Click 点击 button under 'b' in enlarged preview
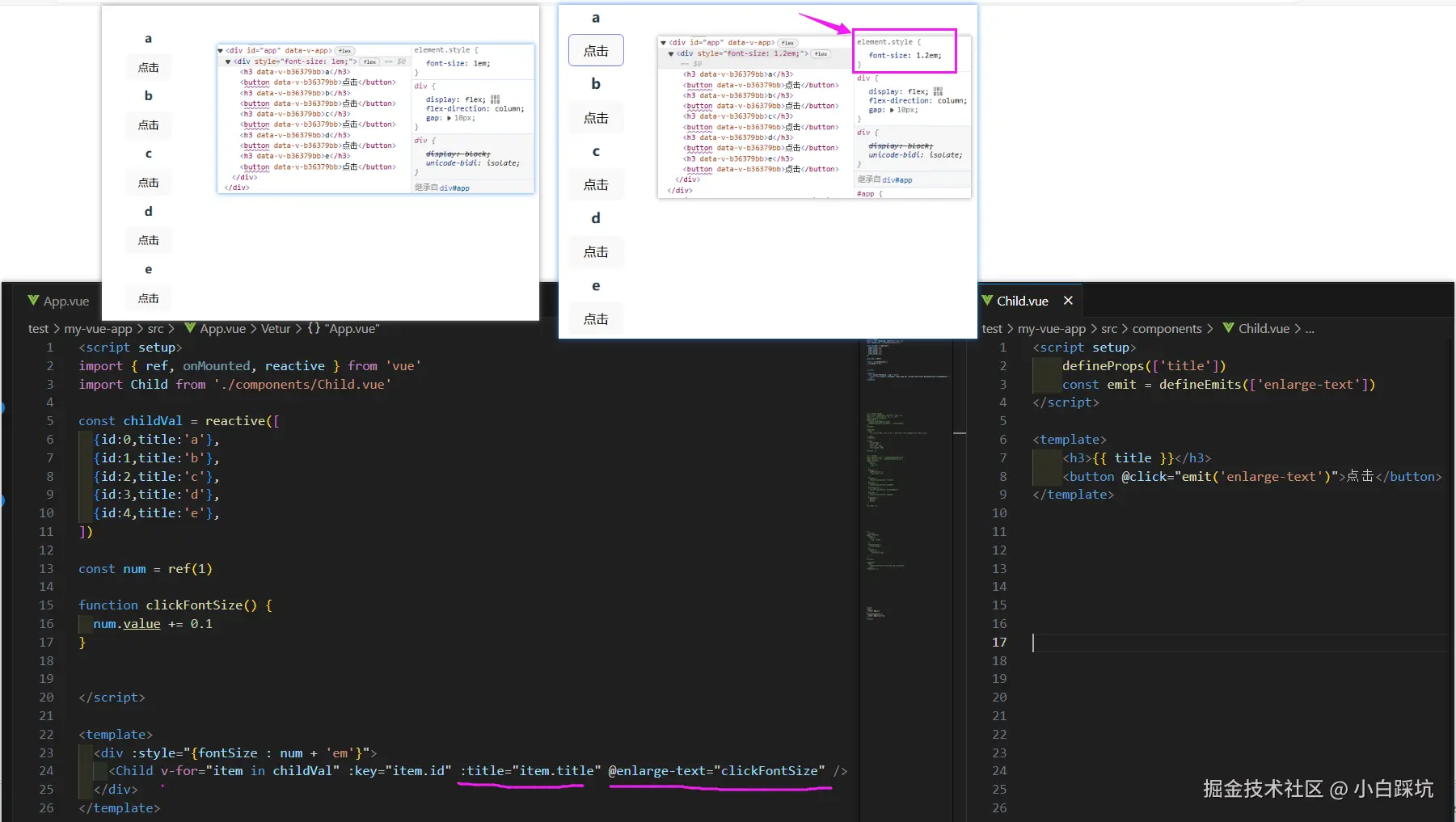Image resolution: width=1456 pixels, height=822 pixels. pyautogui.click(x=596, y=118)
